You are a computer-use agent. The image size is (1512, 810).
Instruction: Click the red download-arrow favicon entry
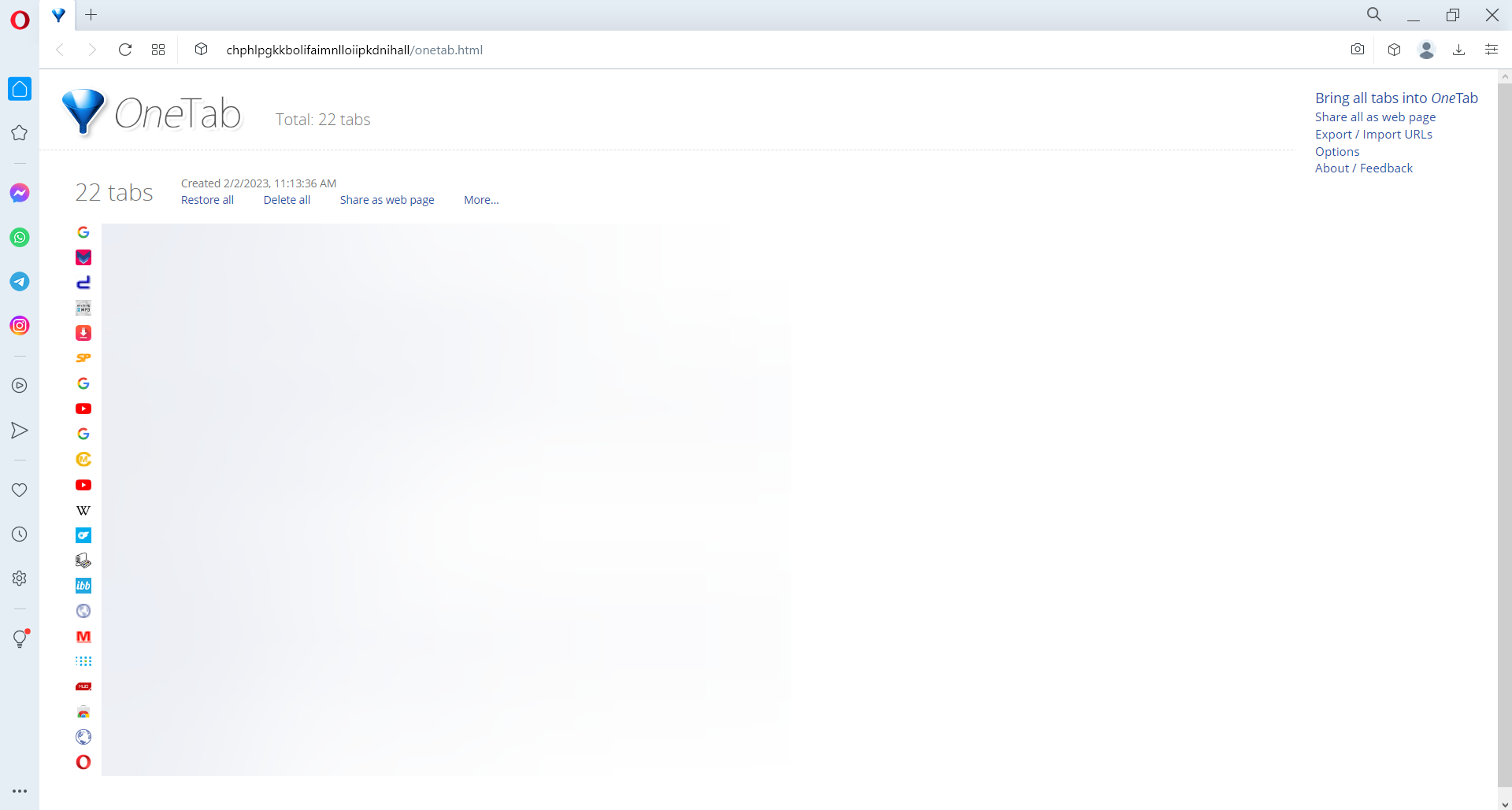click(83, 333)
